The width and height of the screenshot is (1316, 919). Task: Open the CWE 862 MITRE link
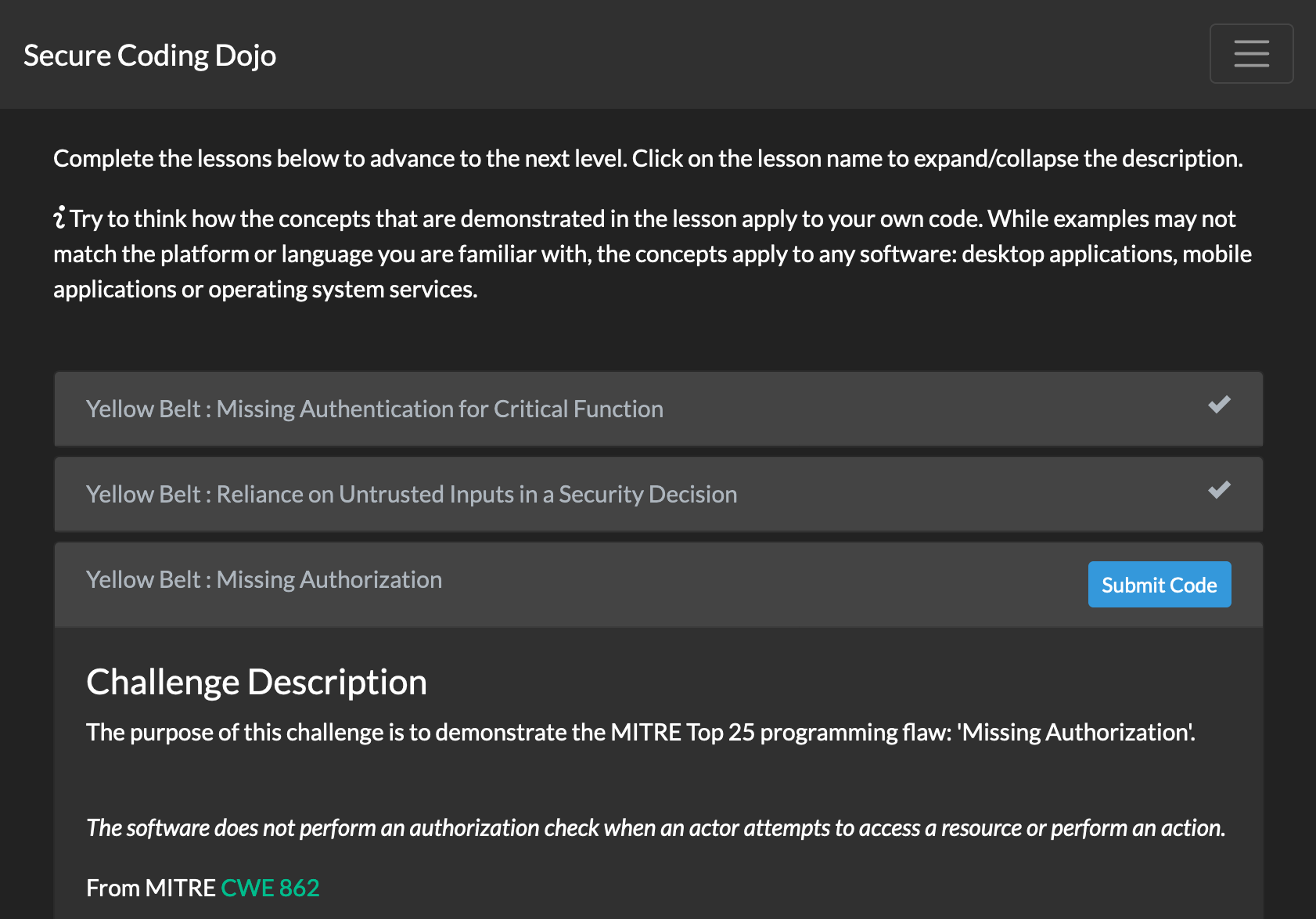click(270, 888)
